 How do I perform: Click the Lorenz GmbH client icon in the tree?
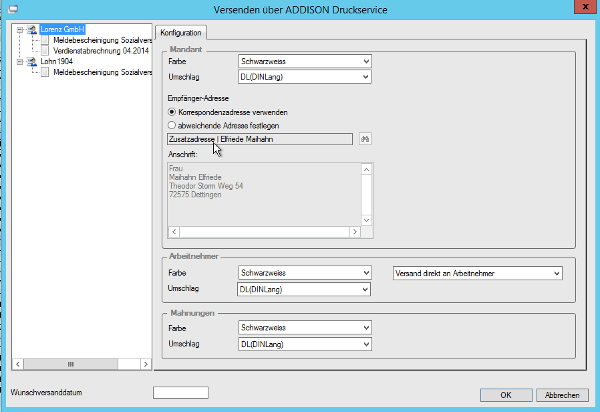click(32, 29)
